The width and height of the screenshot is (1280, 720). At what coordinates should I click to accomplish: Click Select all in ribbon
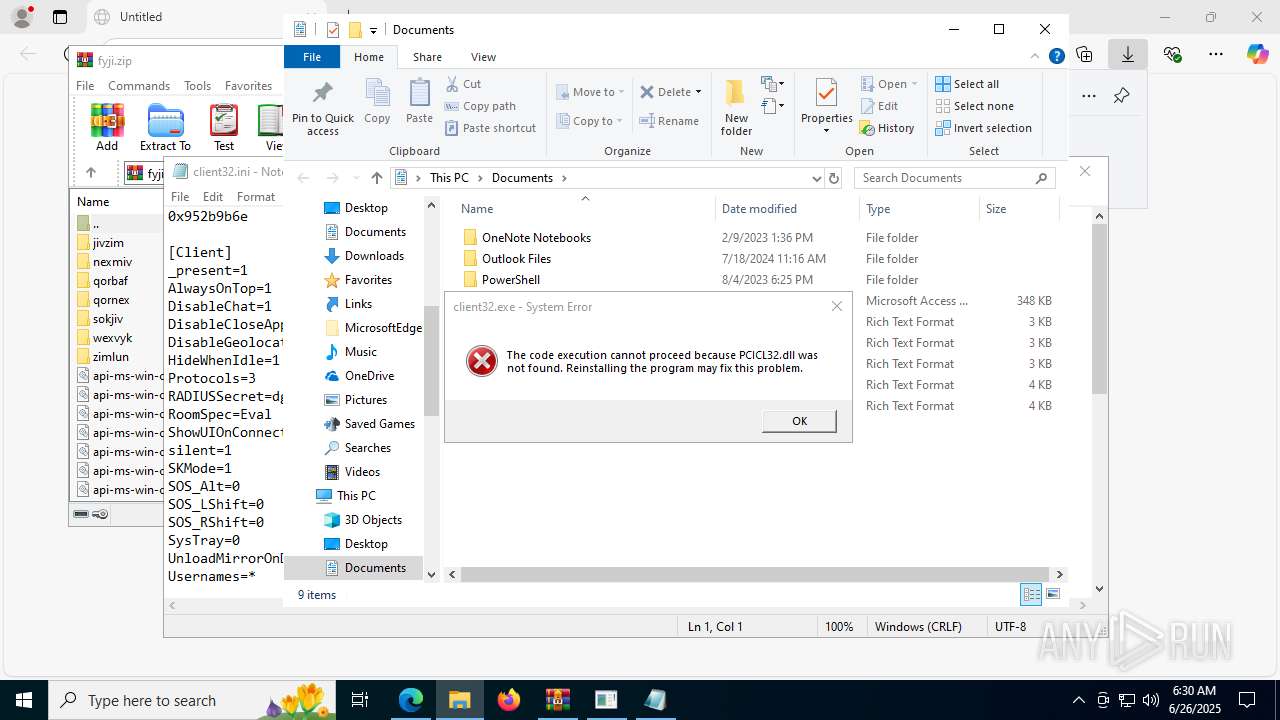tap(967, 84)
